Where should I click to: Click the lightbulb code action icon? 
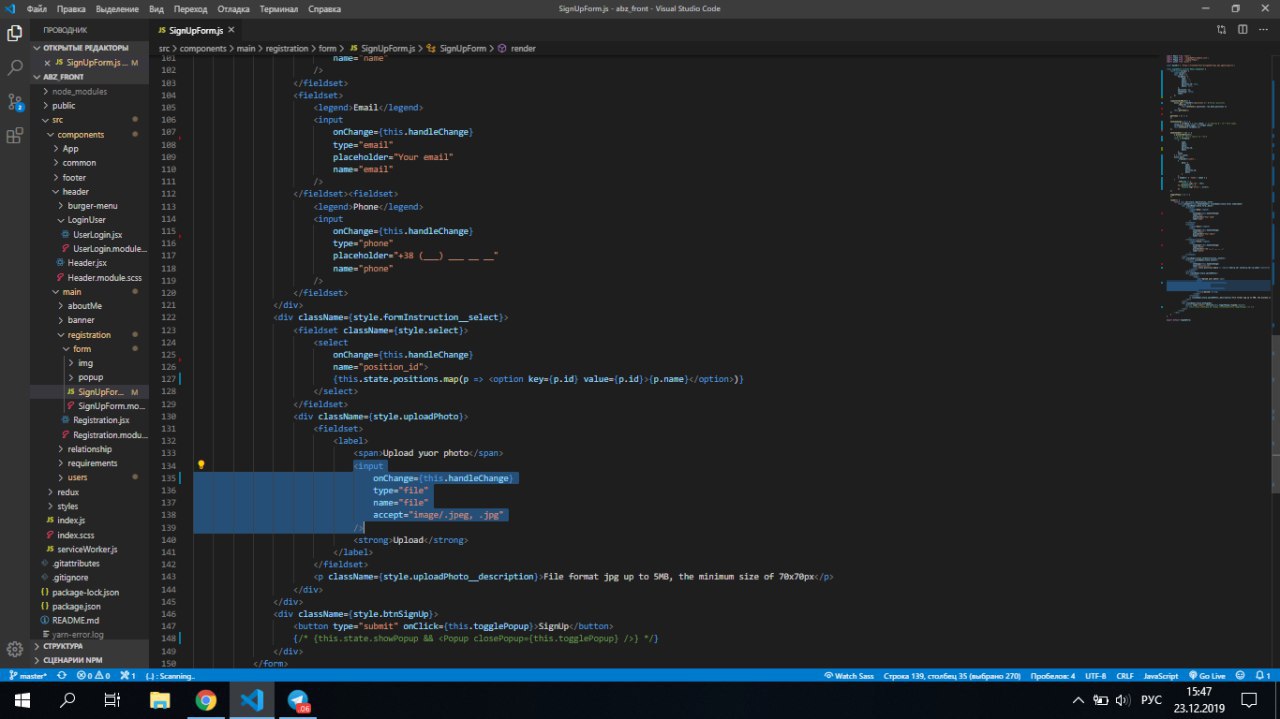[x=201, y=465]
